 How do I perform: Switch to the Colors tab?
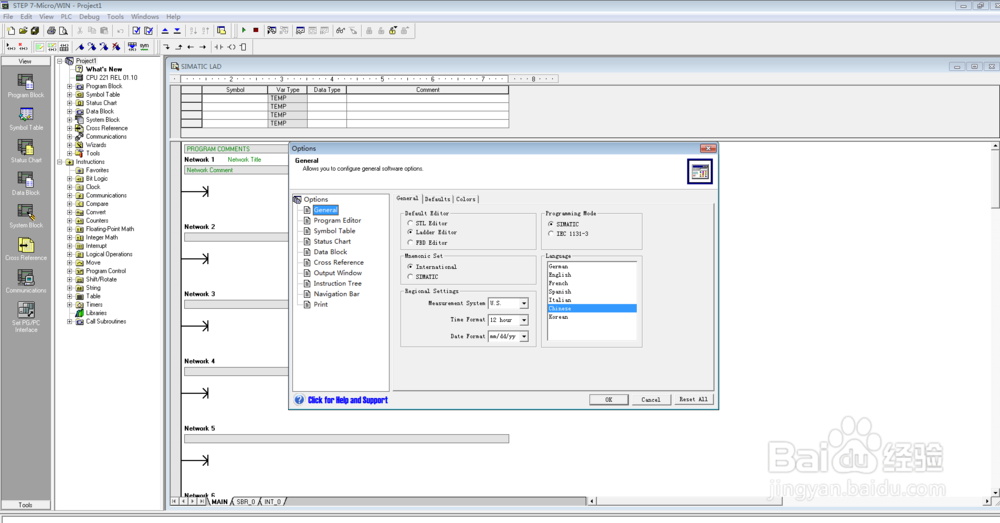(466, 199)
